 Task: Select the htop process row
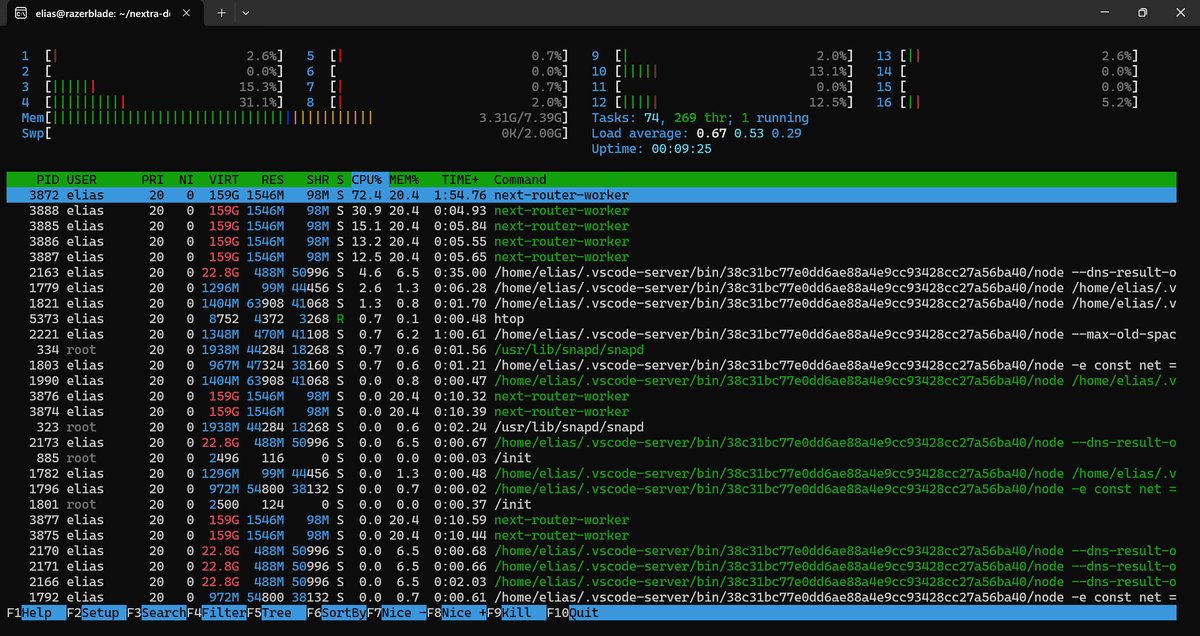point(300,318)
